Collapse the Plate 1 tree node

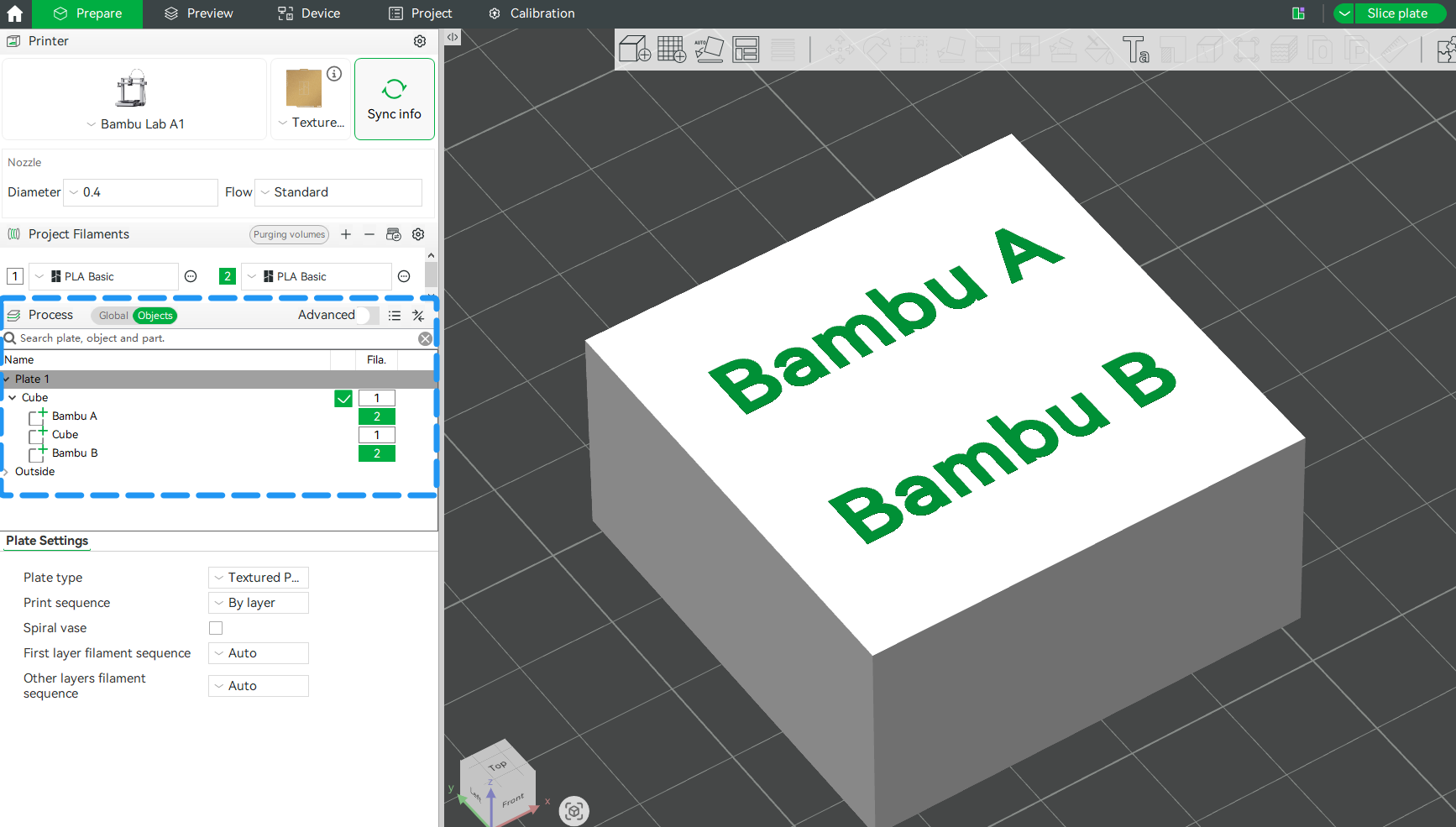pos(7,379)
